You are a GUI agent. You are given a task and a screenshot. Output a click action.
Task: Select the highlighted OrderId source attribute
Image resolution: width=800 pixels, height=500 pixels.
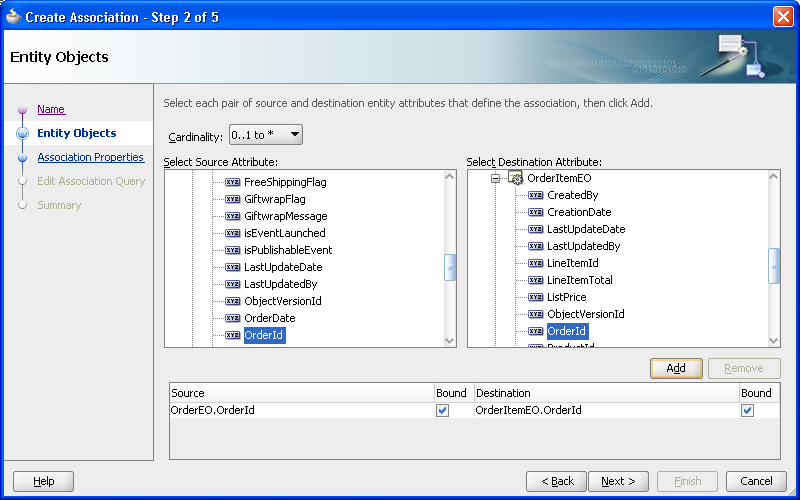click(264, 335)
